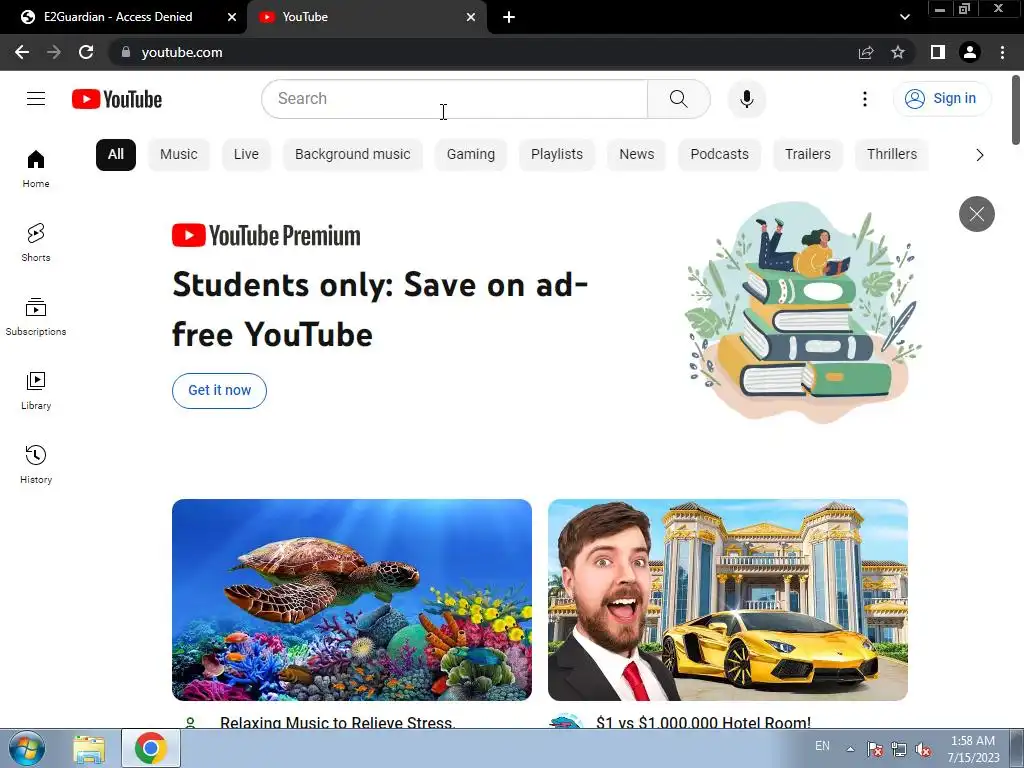Click the YouTube logo

117,99
